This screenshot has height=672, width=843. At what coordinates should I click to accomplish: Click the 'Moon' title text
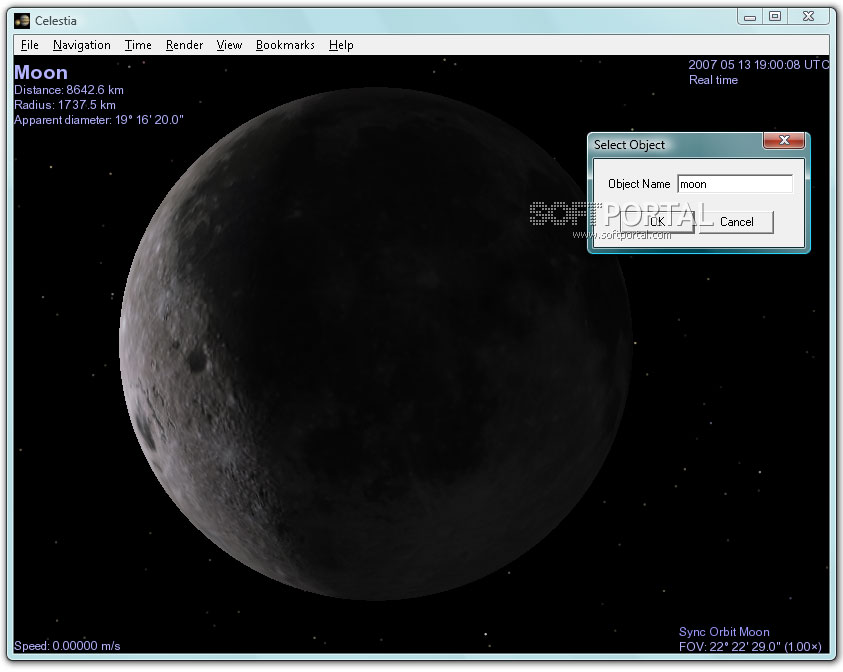click(x=41, y=73)
